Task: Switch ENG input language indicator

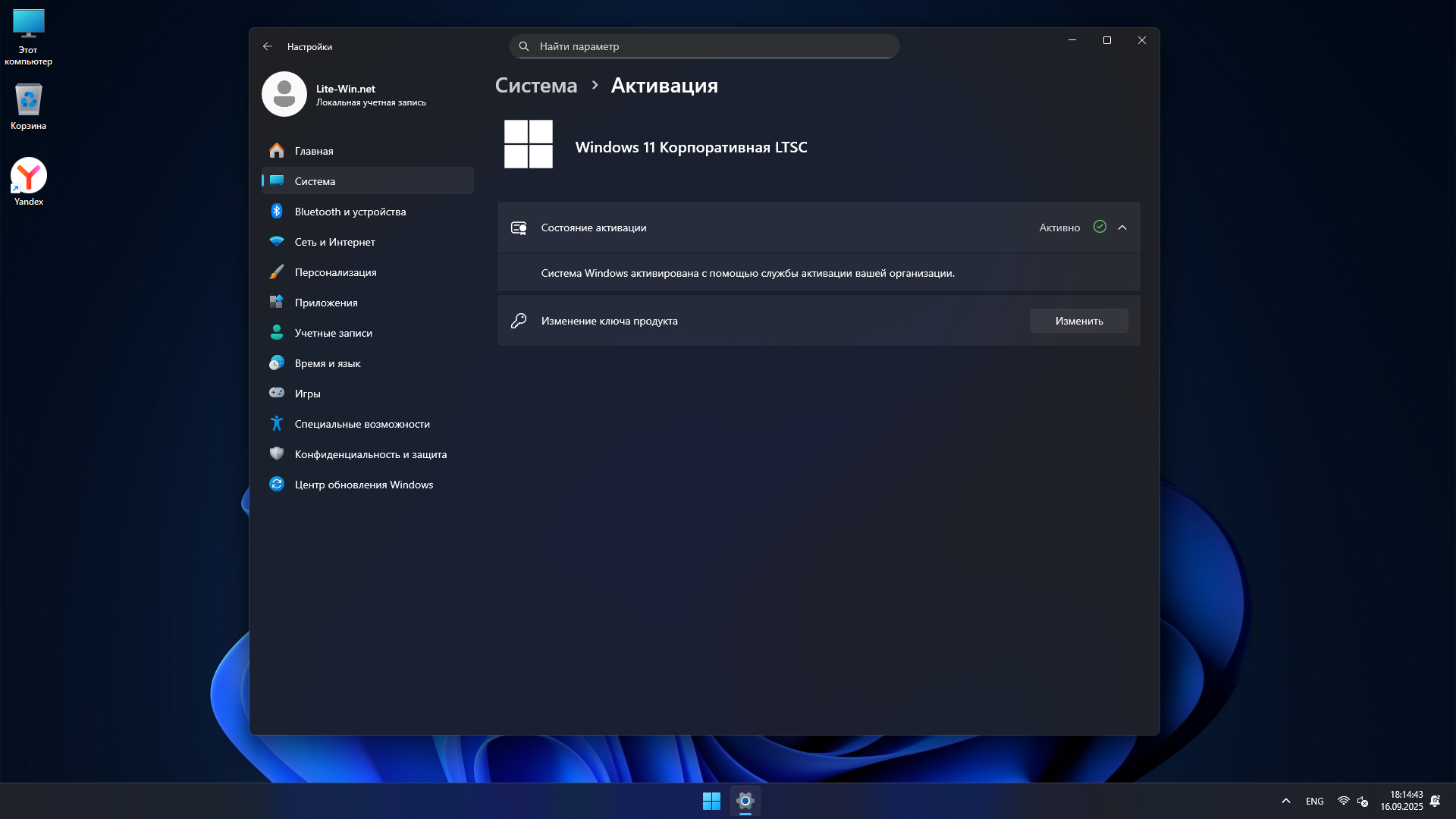Action: [x=1315, y=801]
